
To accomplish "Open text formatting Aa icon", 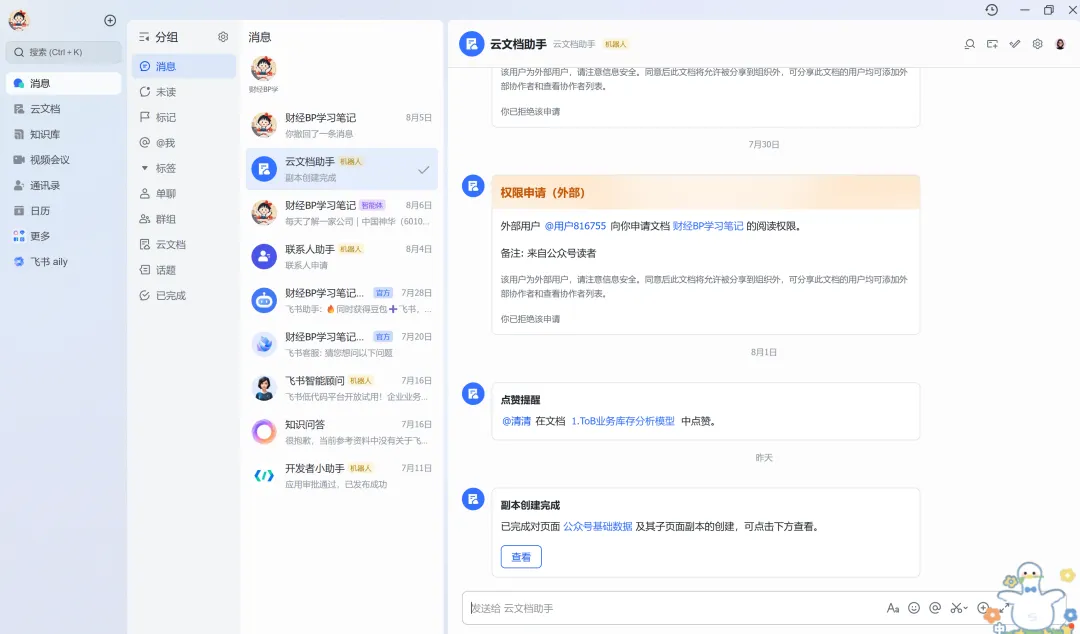I will pyautogui.click(x=893, y=608).
